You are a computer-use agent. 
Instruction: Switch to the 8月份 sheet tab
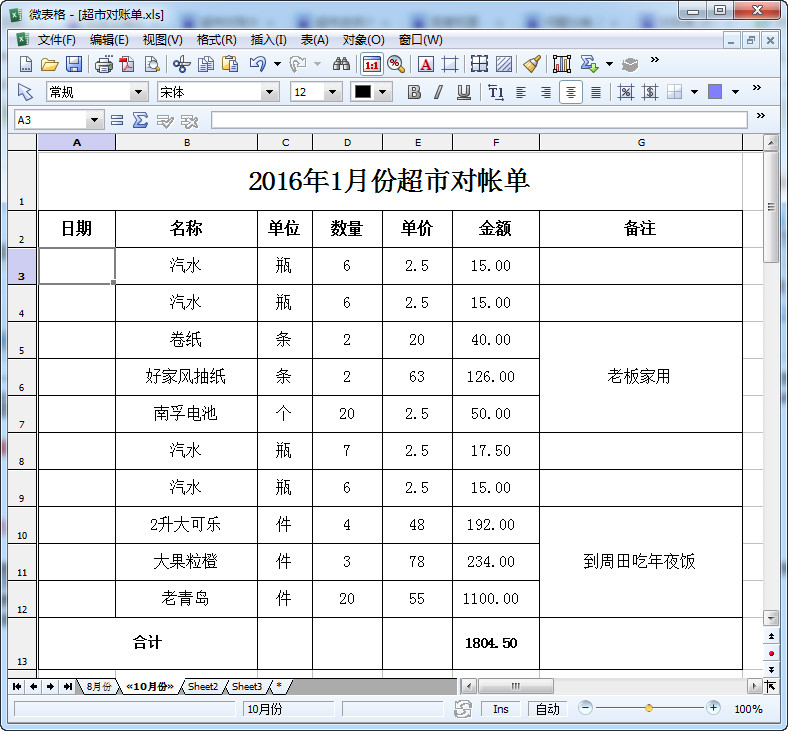click(x=98, y=686)
